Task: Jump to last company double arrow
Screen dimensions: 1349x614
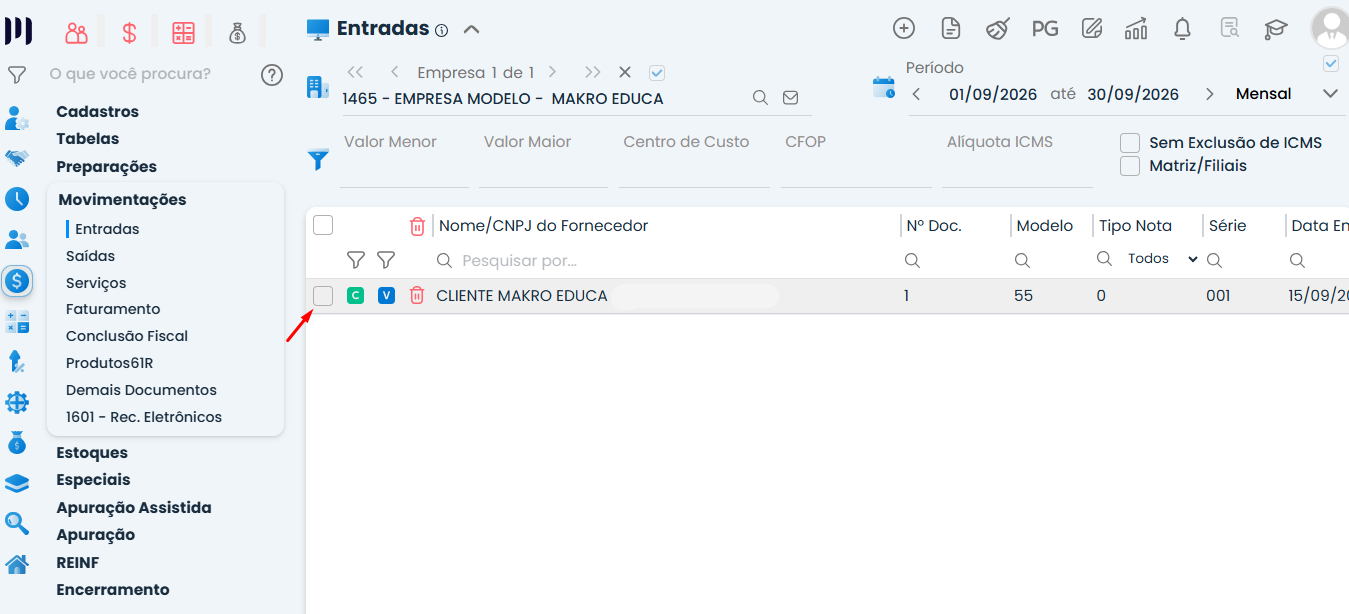Action: click(593, 72)
